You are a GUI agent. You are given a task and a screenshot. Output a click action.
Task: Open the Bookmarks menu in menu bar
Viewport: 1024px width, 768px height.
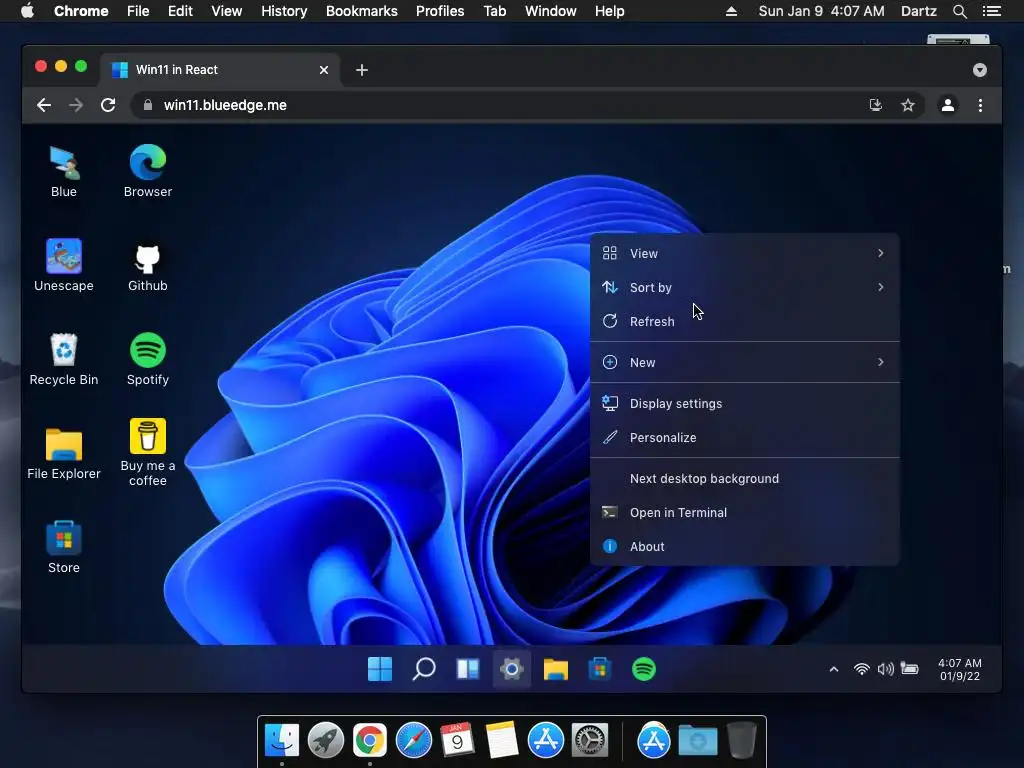[361, 11]
